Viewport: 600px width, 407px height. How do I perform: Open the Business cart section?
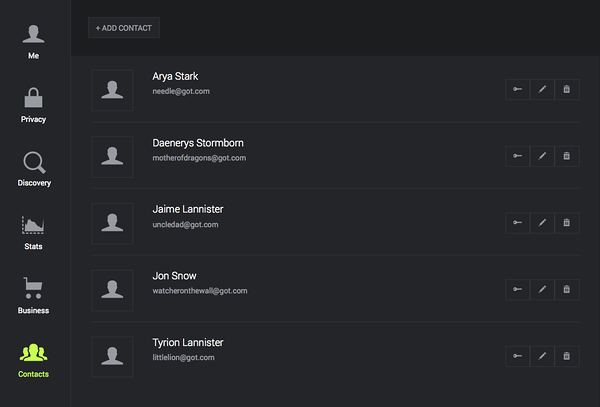click(x=33, y=296)
